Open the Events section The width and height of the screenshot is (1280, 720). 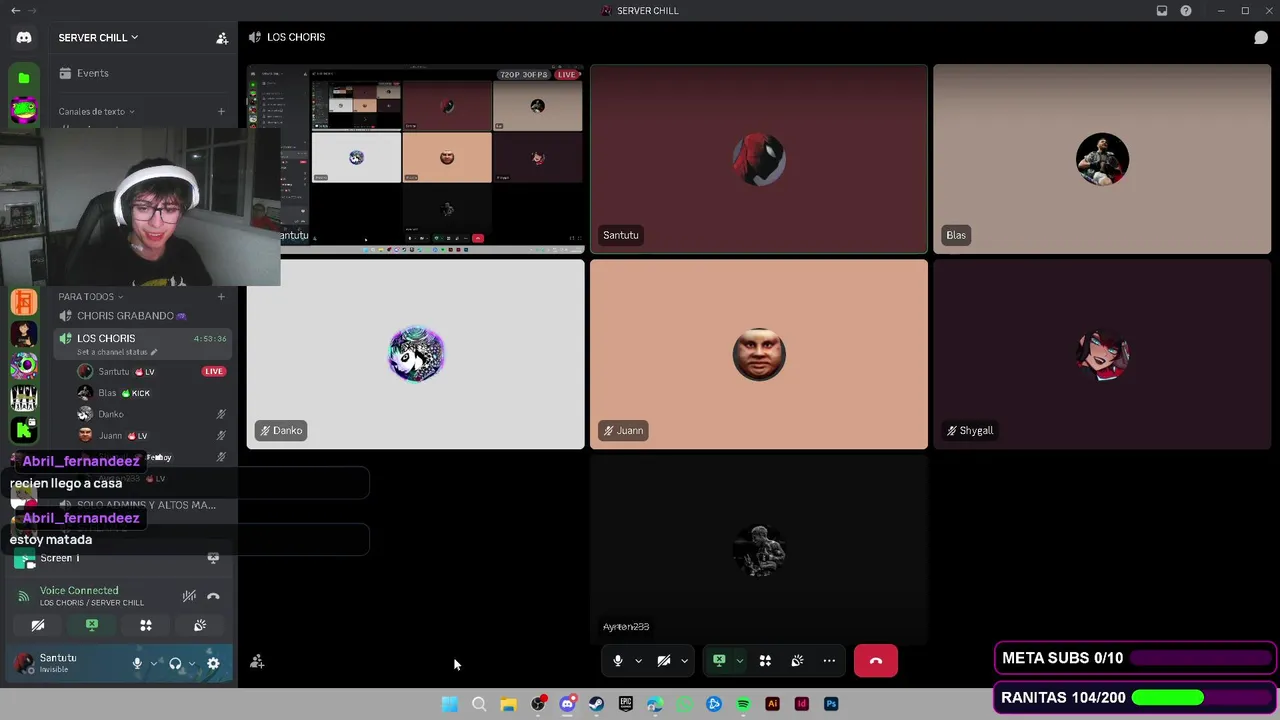(93, 73)
